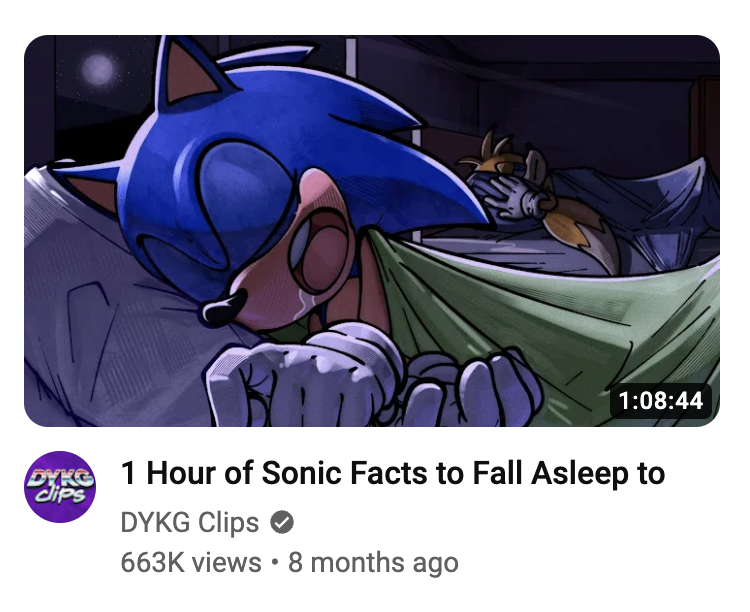Click the "8 months ago" upload date

pyautogui.click(x=373, y=562)
